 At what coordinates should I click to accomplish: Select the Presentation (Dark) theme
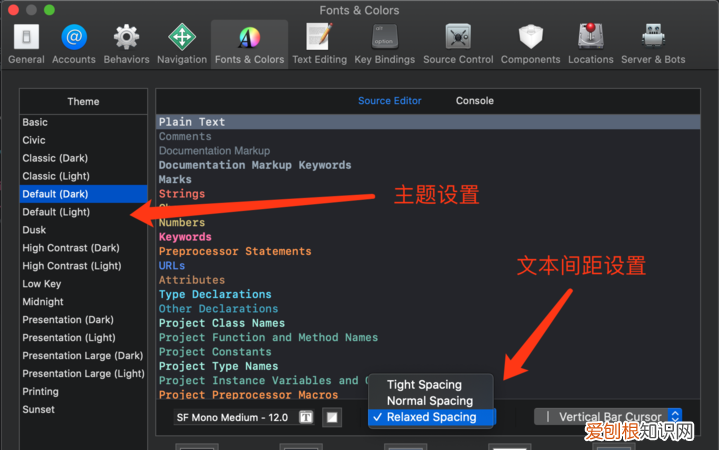coord(83,320)
